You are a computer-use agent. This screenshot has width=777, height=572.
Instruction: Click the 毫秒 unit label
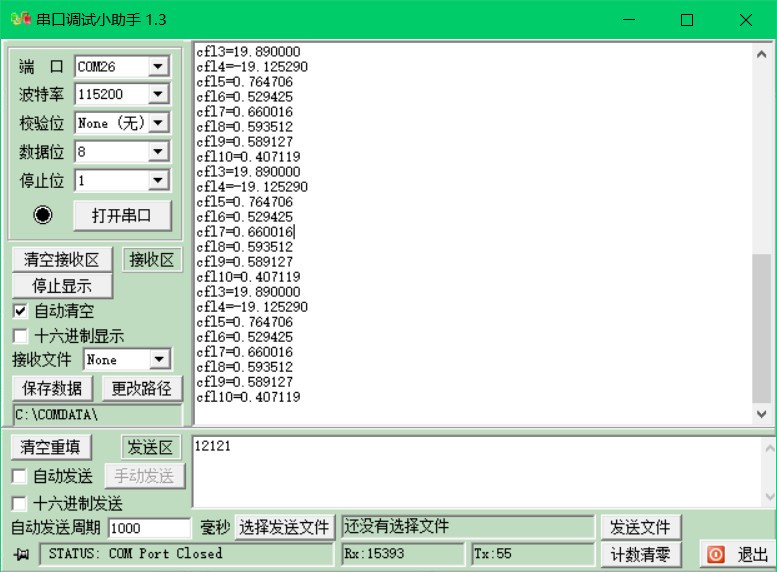pos(215,527)
